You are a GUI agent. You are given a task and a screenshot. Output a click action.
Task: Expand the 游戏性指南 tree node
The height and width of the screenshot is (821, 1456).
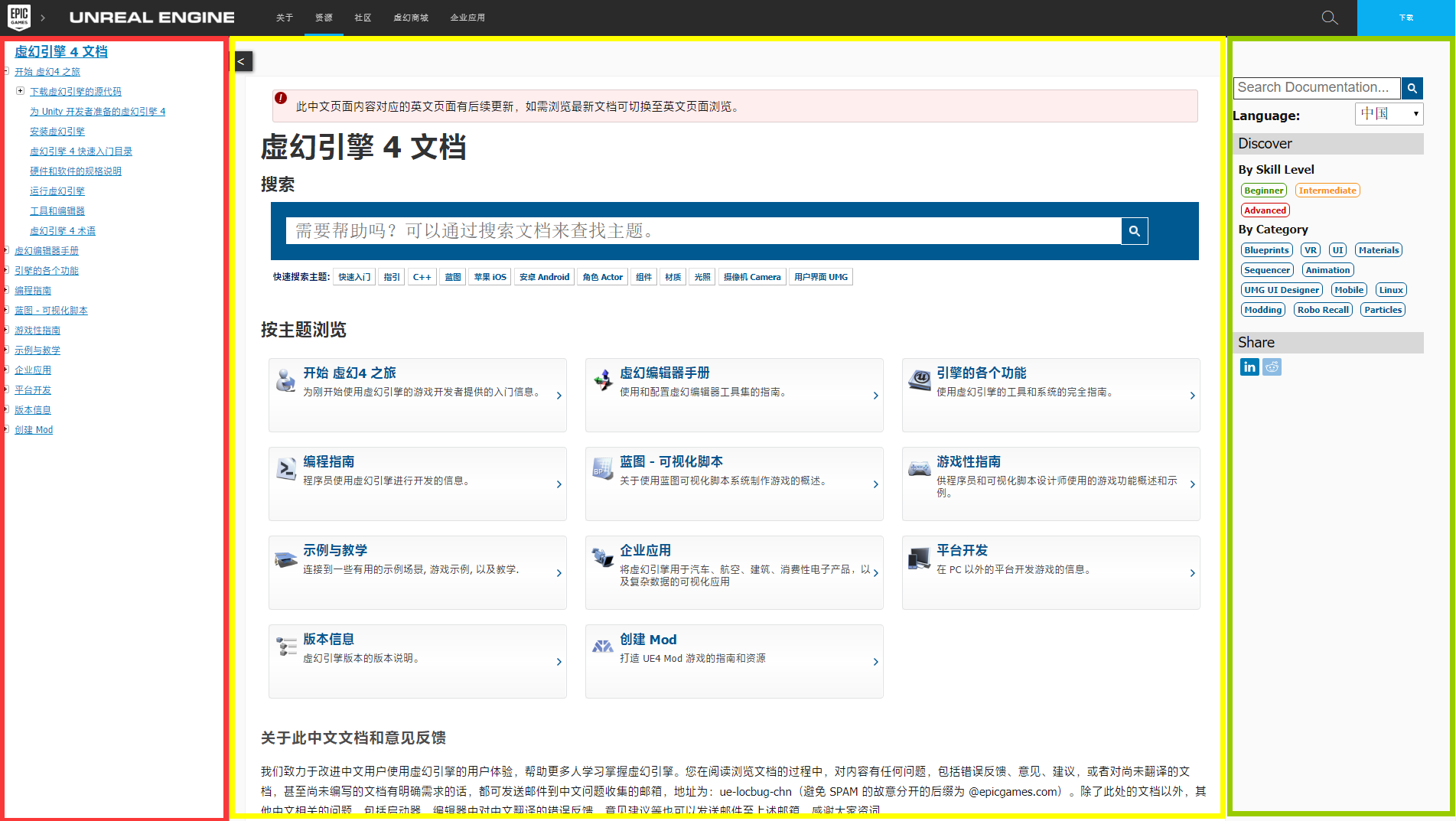click(6, 330)
